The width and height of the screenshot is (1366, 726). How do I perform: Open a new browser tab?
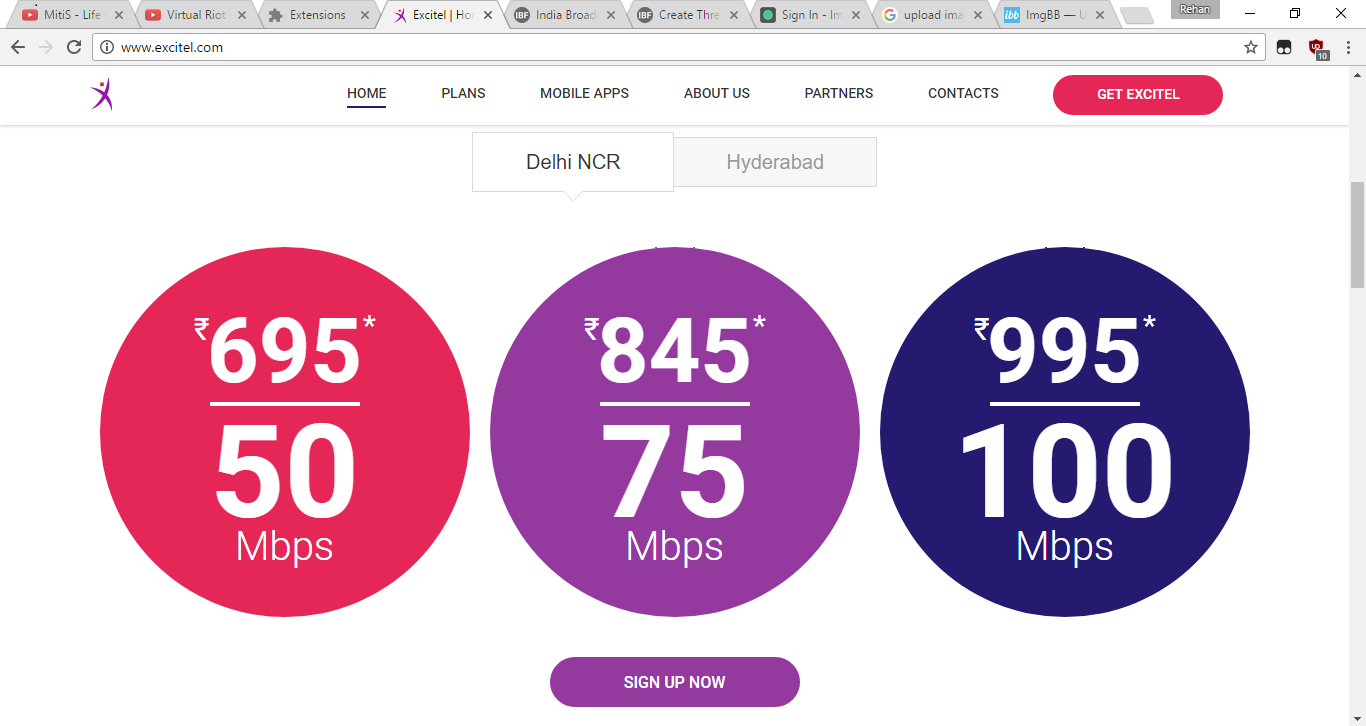click(1137, 16)
